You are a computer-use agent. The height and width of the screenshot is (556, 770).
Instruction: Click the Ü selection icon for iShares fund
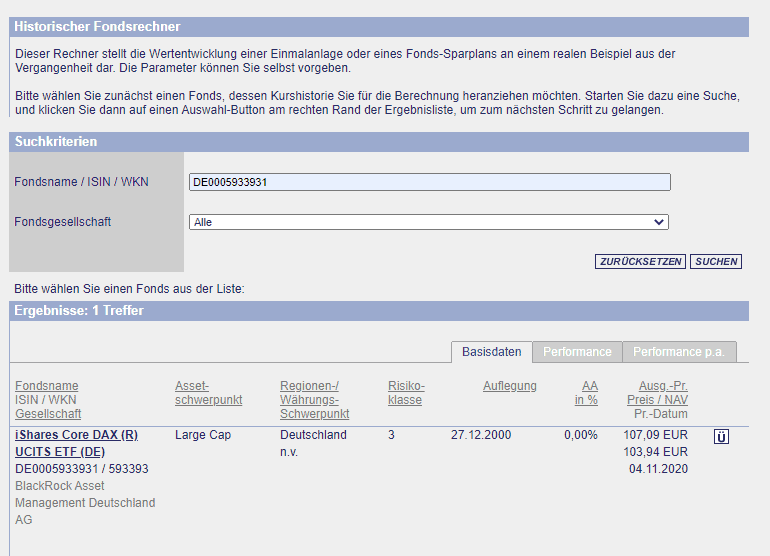coord(721,436)
